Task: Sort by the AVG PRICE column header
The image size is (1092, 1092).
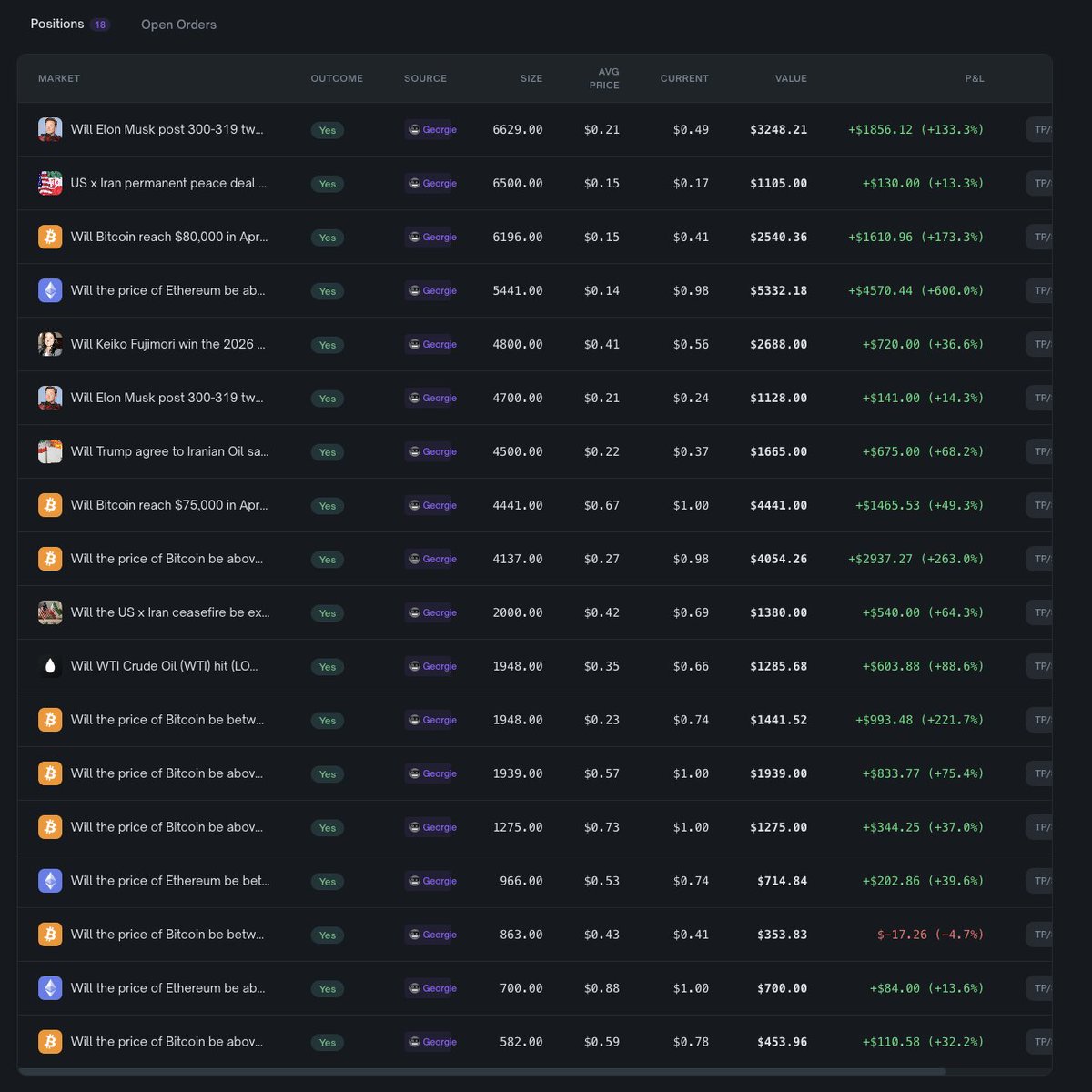Action: [x=604, y=78]
